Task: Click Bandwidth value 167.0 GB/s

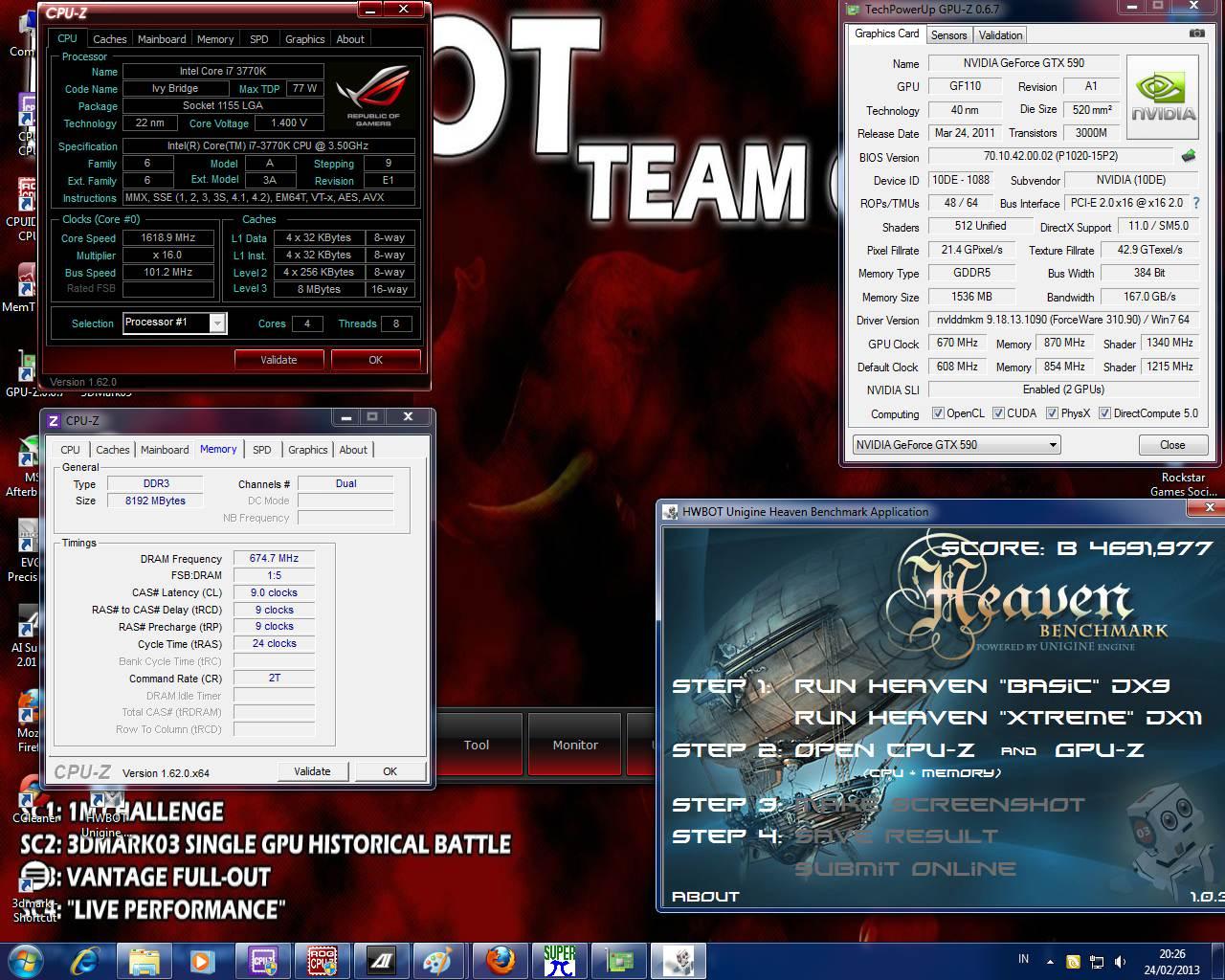Action: pyautogui.click(x=1149, y=297)
